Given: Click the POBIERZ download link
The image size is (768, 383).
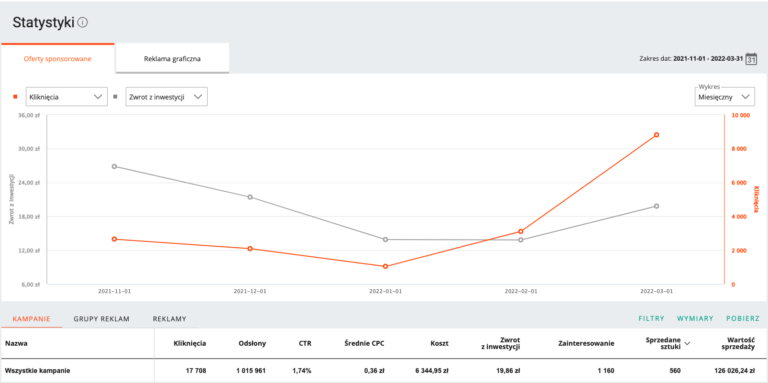Looking at the screenshot, I should (743, 319).
